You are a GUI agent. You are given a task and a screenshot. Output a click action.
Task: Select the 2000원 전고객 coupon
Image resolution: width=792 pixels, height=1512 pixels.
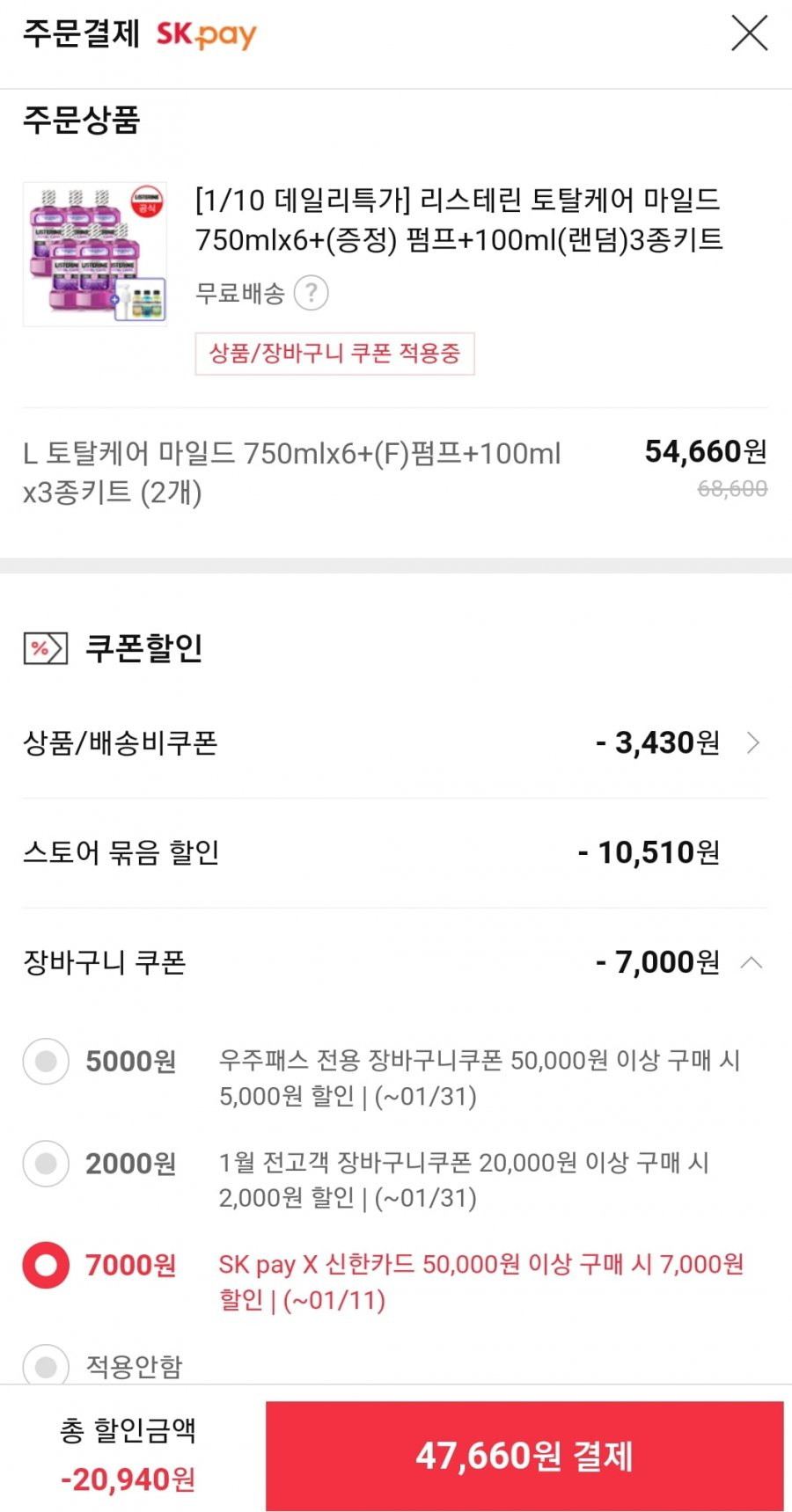(x=46, y=1164)
